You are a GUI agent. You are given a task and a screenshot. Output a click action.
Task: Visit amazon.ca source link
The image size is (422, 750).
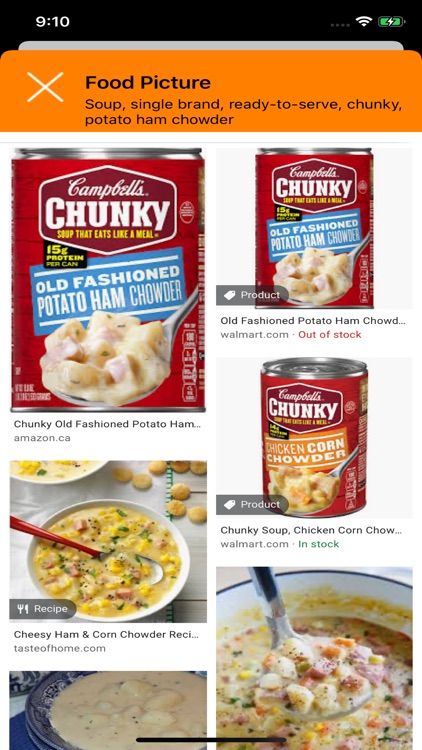42,438
